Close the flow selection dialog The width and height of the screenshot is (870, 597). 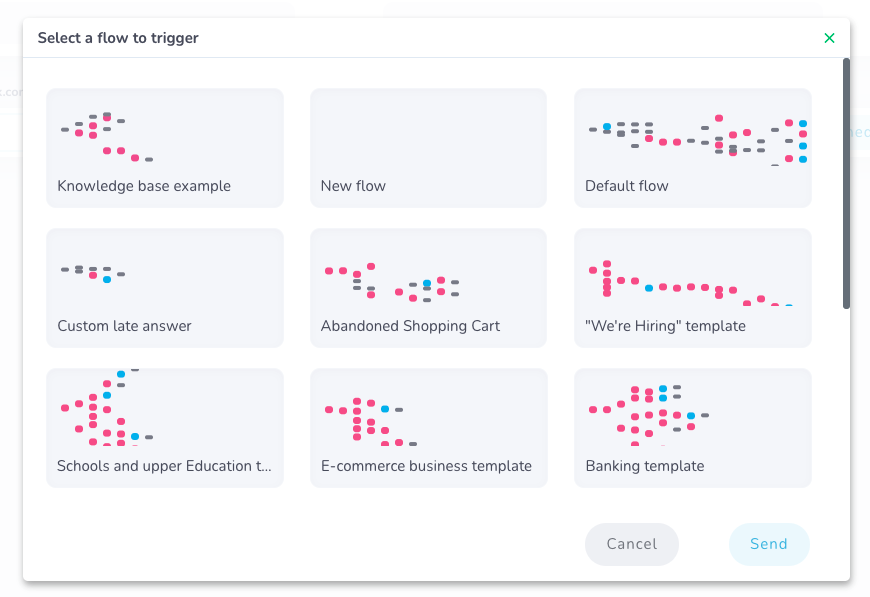pos(829,38)
